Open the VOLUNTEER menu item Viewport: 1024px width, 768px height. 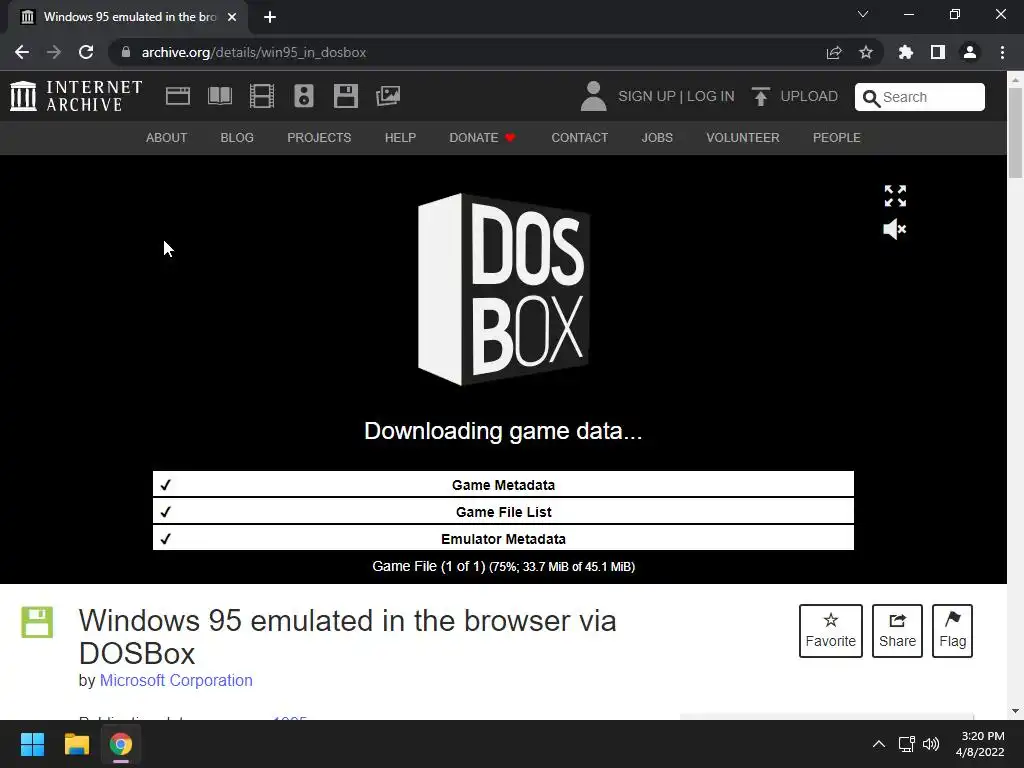click(x=743, y=138)
